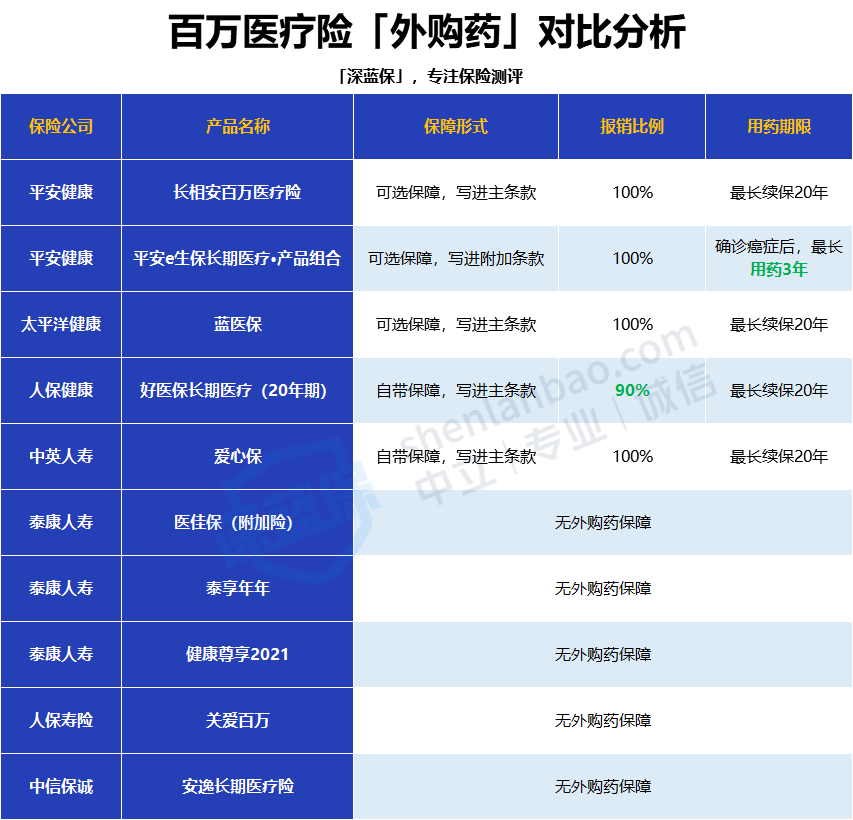This screenshot has height=820, width=853.
Task: Select the product 好医保长期医疗（20年期）
Action: pos(234,390)
